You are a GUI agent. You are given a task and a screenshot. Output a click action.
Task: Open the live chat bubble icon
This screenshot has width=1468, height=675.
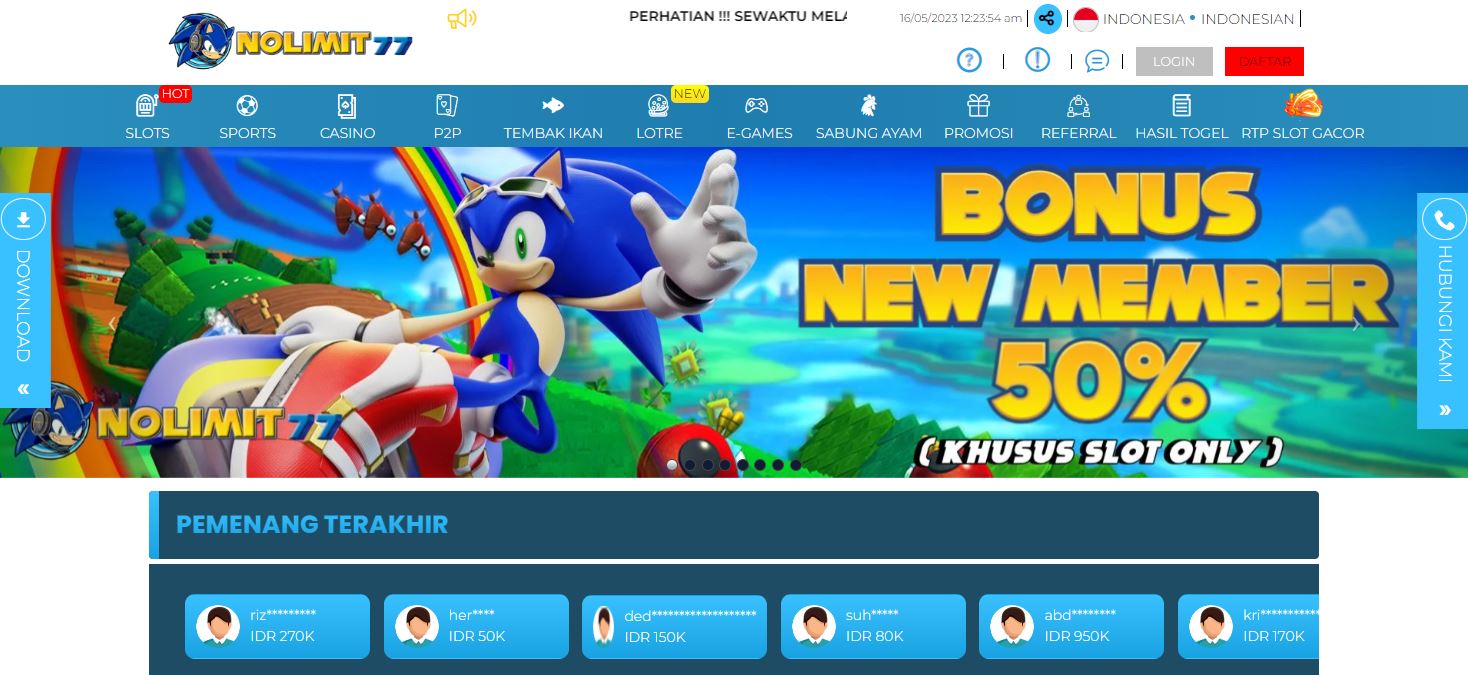pos(1097,61)
